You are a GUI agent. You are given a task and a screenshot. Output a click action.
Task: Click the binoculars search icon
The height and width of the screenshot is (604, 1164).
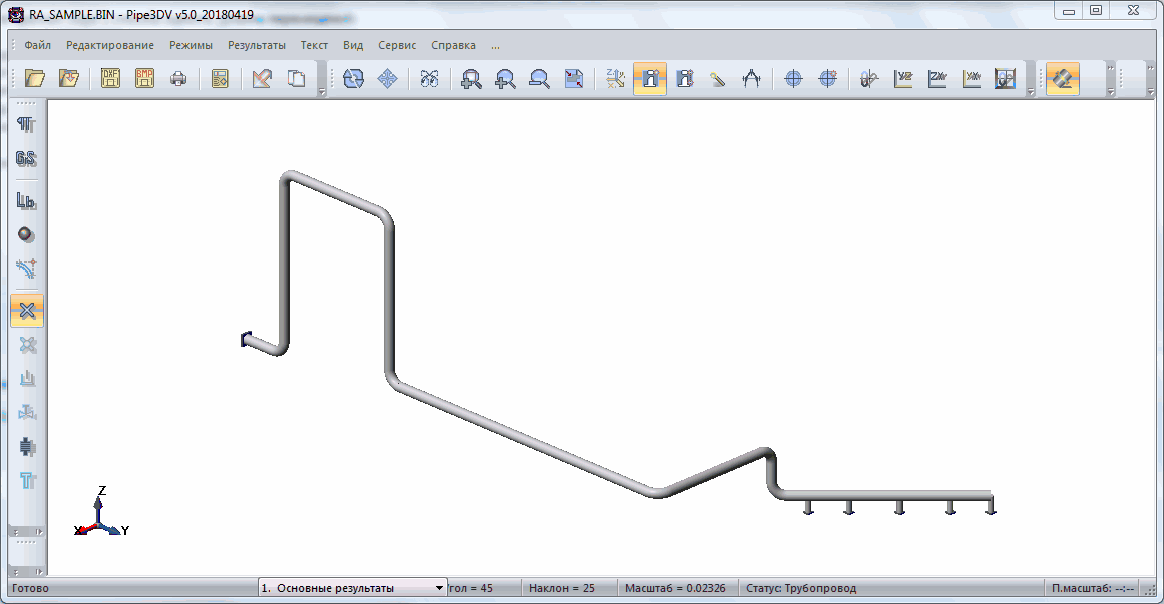(429, 79)
